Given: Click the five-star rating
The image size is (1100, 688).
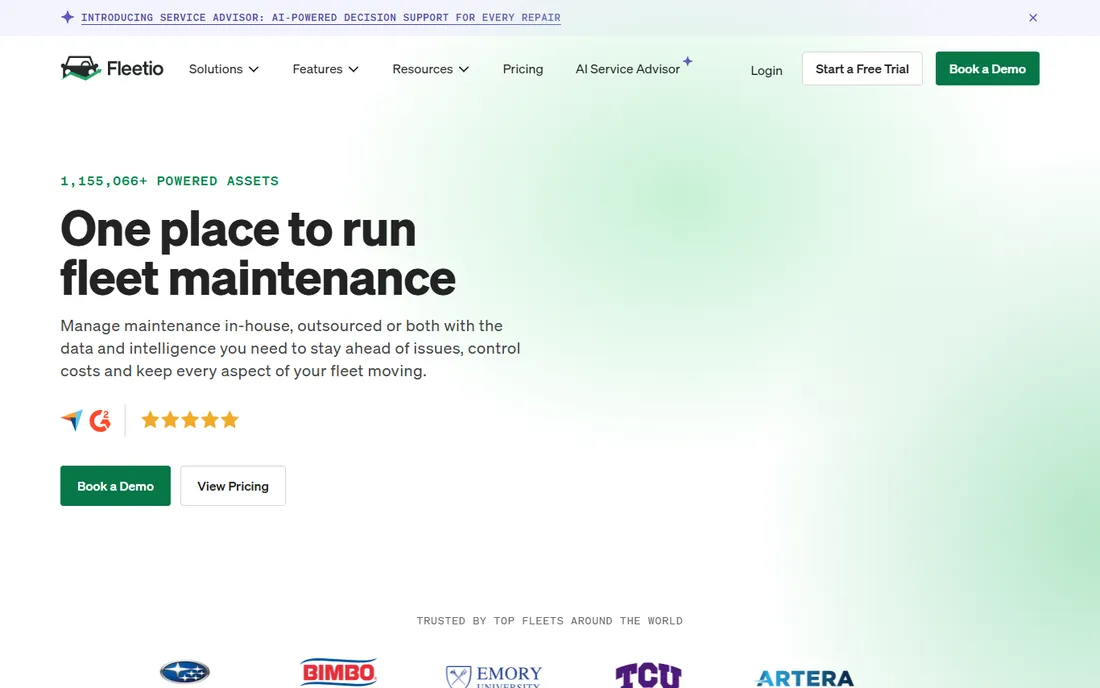Looking at the screenshot, I should [190, 420].
